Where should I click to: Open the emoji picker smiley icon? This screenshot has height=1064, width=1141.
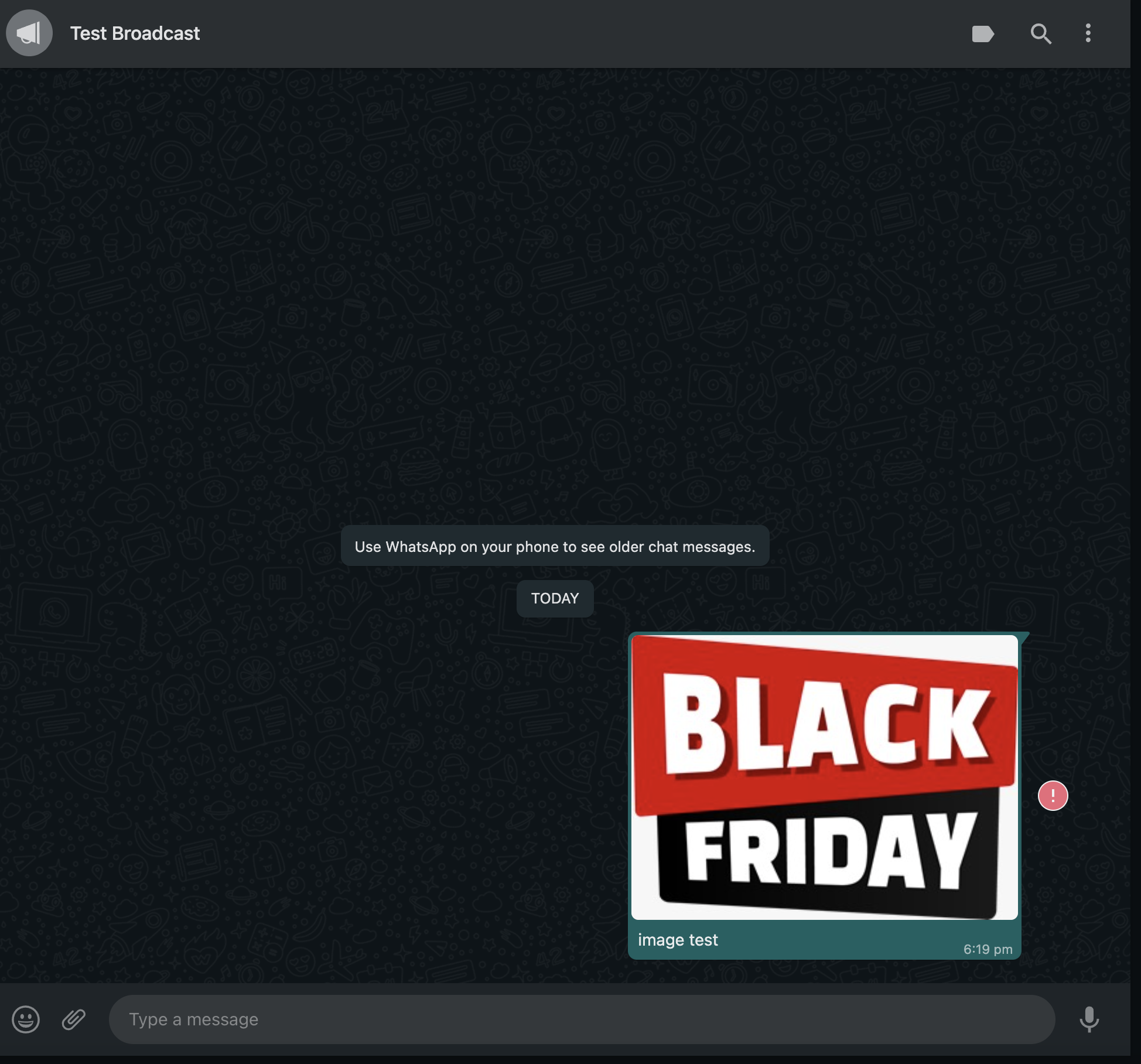click(26, 1019)
